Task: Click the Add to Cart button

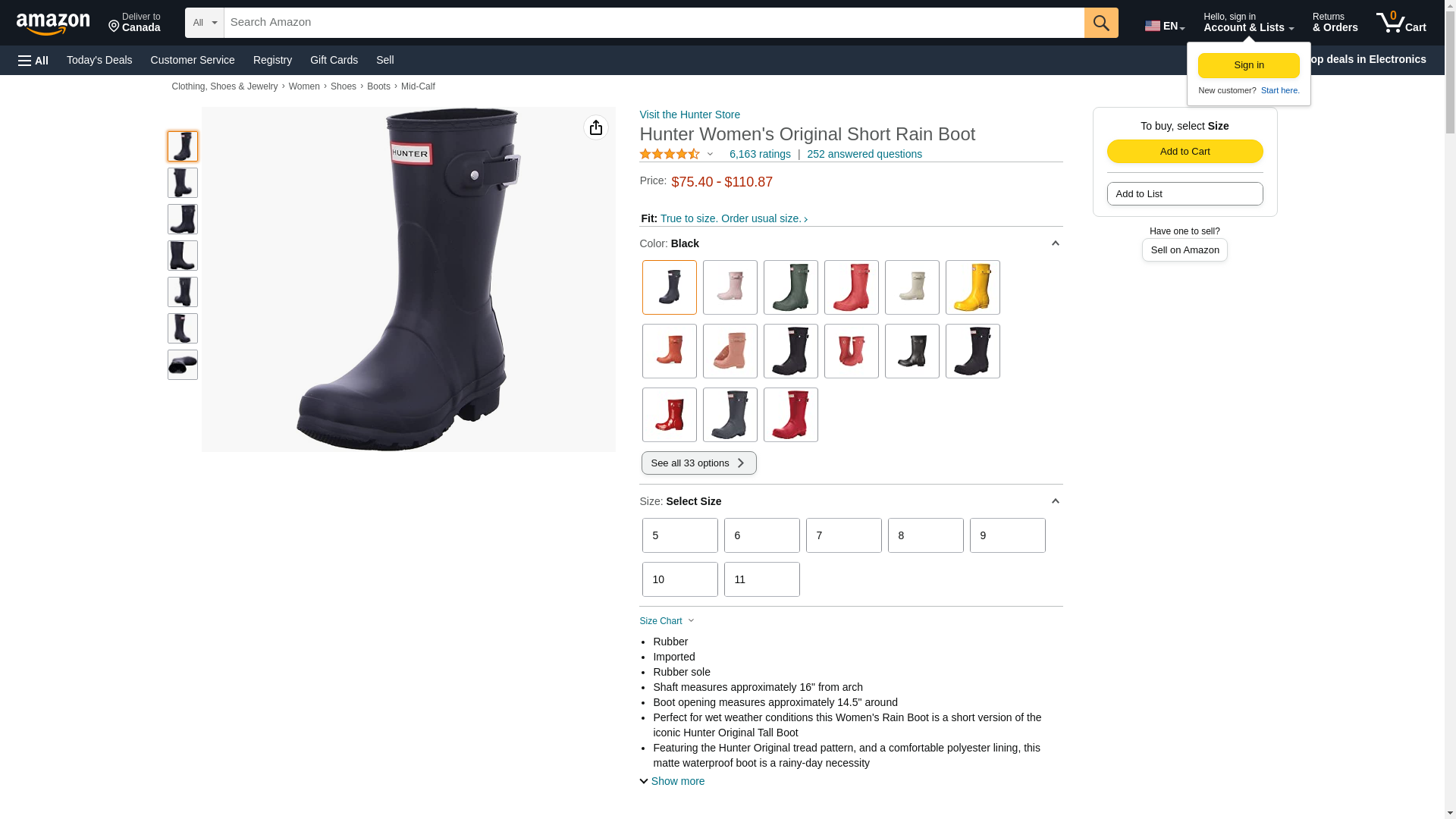Action: (x=1185, y=151)
